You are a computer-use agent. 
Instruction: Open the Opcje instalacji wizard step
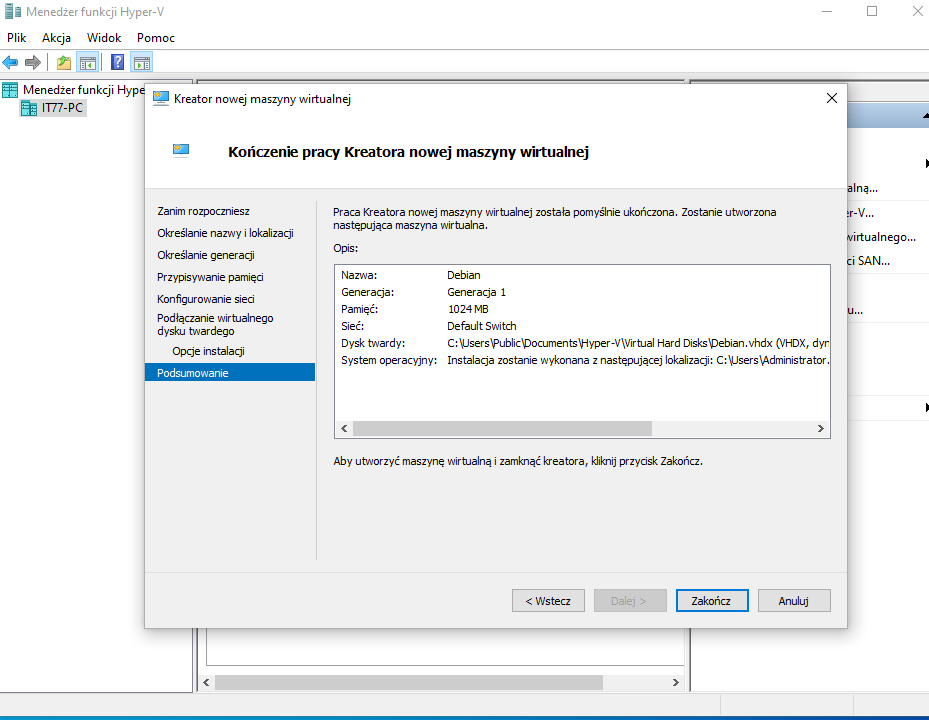[208, 351]
